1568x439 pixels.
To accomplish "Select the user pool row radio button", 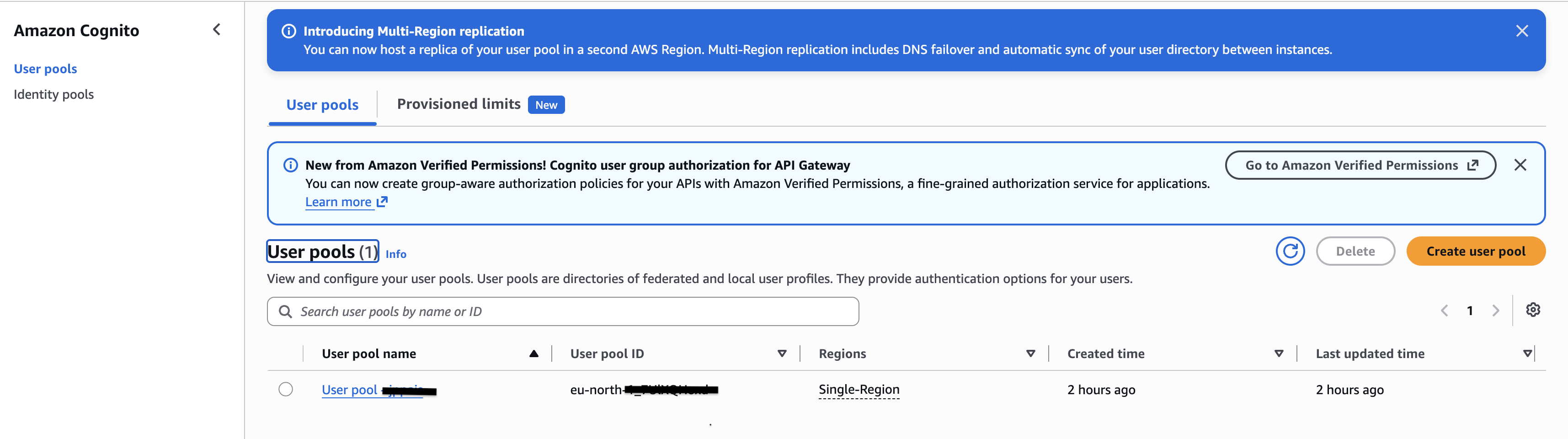I will pos(285,389).
